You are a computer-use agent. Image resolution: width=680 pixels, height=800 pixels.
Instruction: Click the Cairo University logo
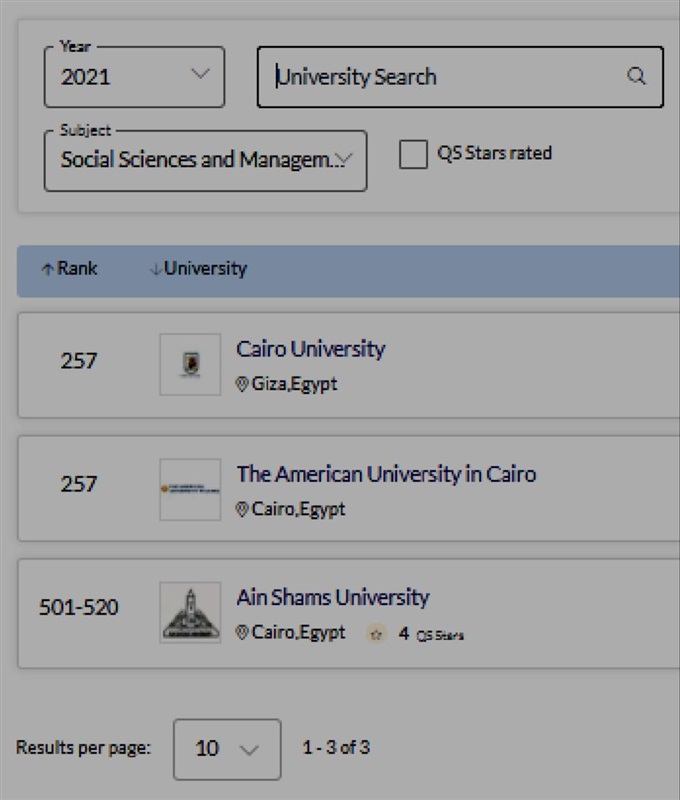[x=190, y=364]
